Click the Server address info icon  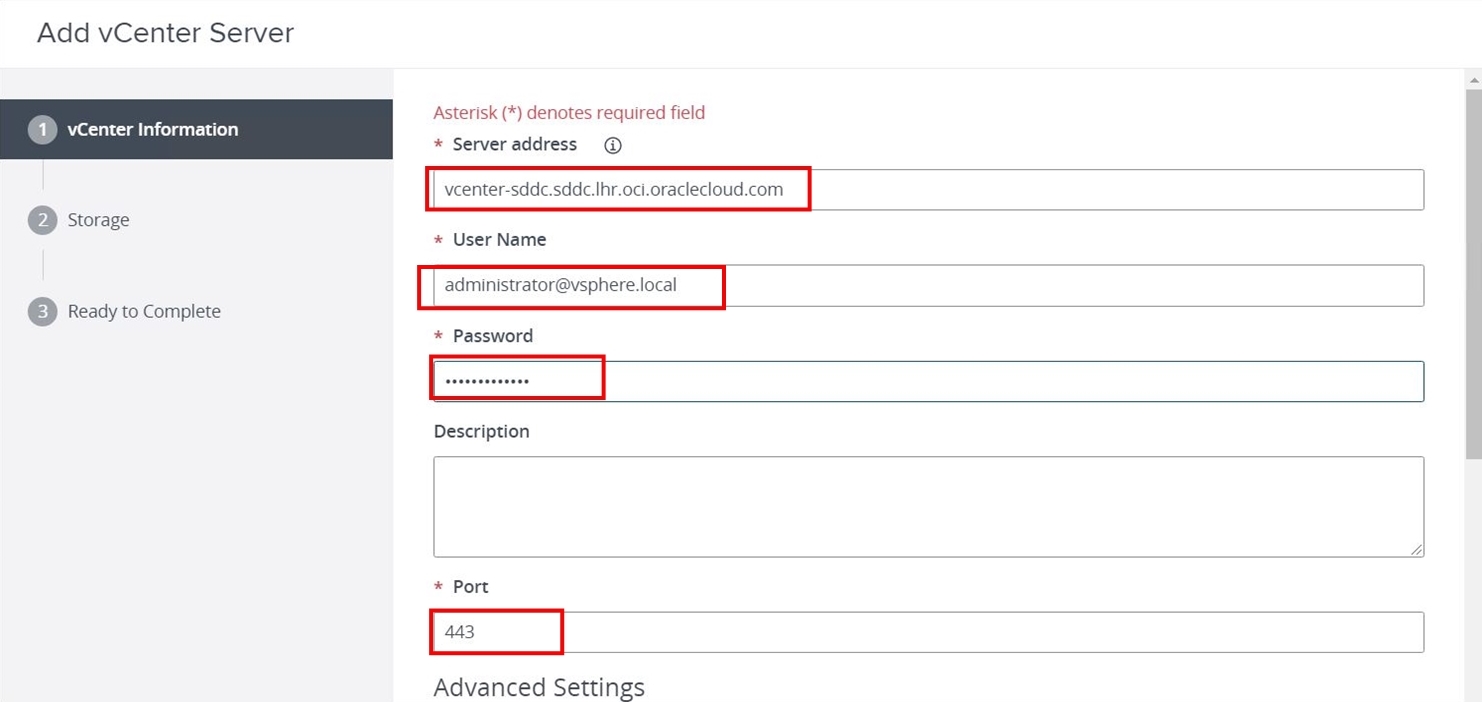tap(611, 145)
